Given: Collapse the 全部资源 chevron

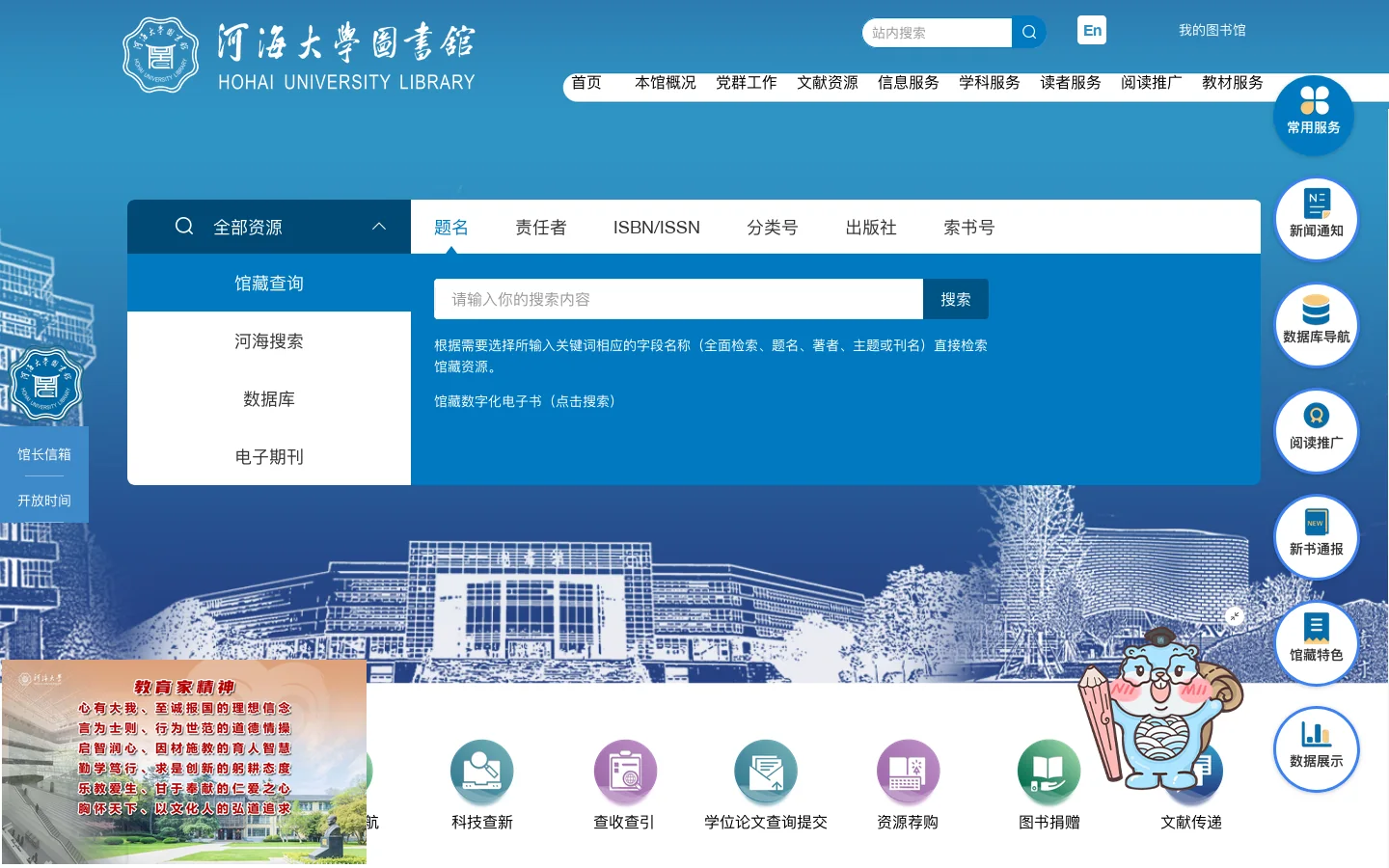Looking at the screenshot, I should coord(379,227).
